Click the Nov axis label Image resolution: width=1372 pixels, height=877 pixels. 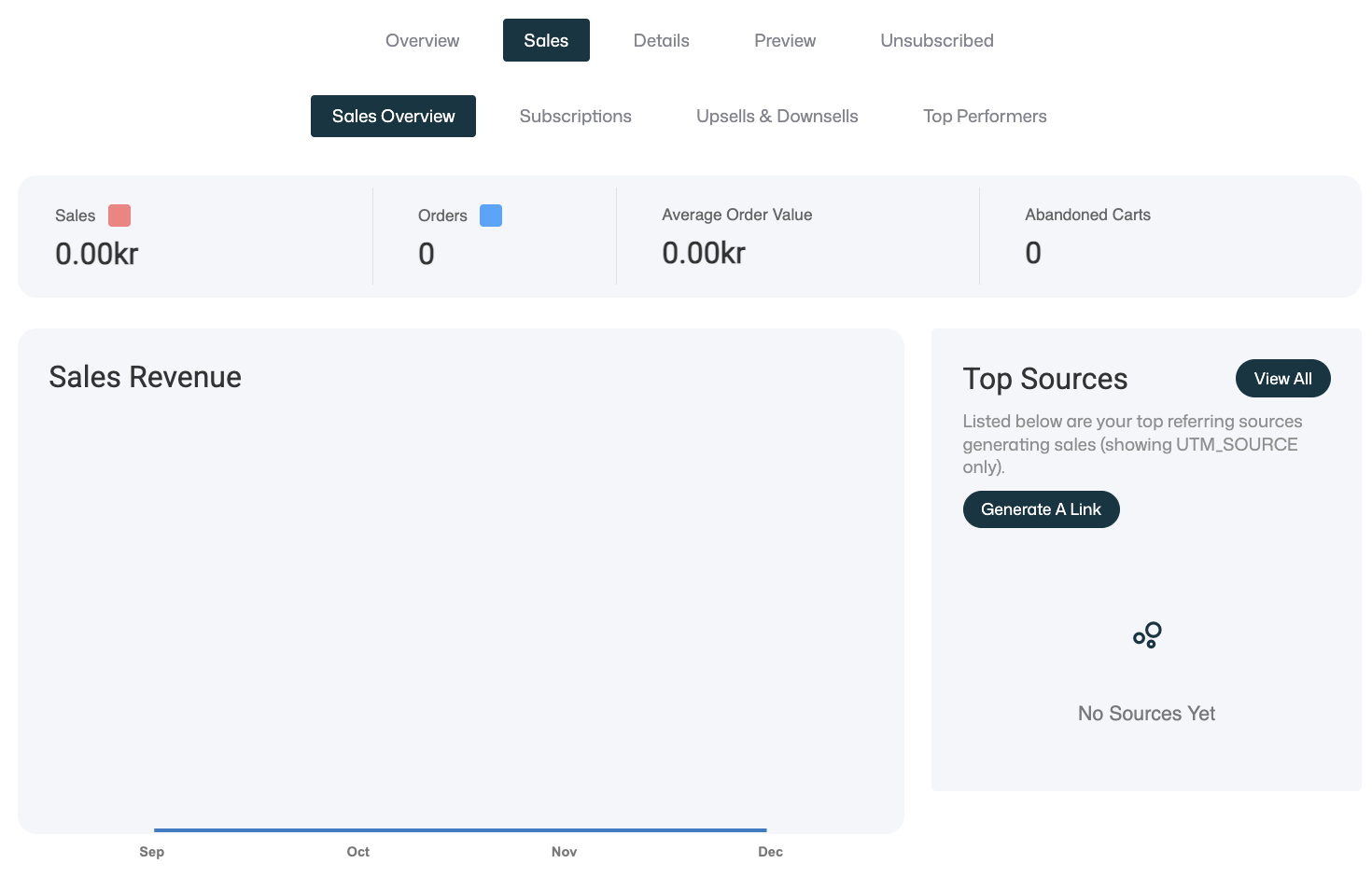[x=564, y=852]
